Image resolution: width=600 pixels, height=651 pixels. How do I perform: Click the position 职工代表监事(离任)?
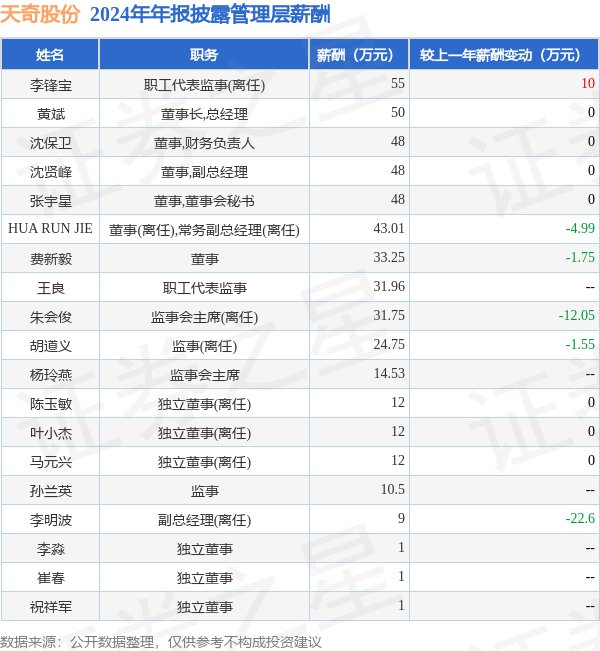204,85
